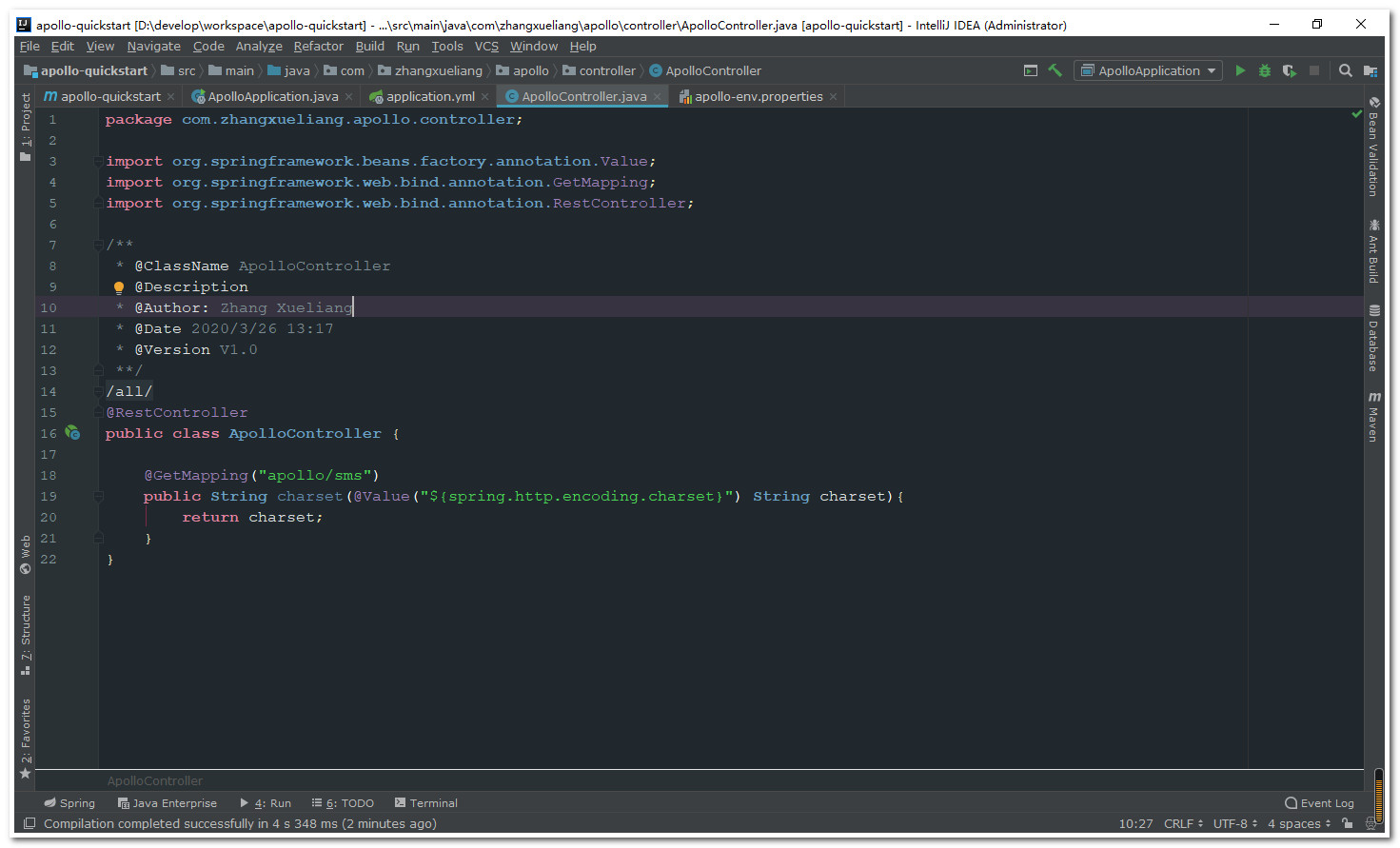Open the Build menu
Screen dimensions: 1400x848
pos(370,46)
